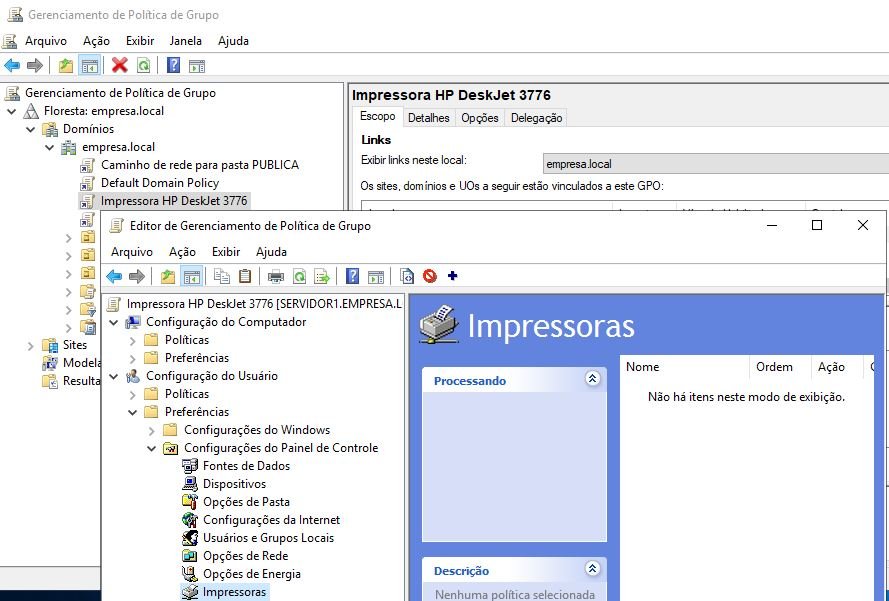
Task: Sort by the Ação column header
Action: point(837,367)
